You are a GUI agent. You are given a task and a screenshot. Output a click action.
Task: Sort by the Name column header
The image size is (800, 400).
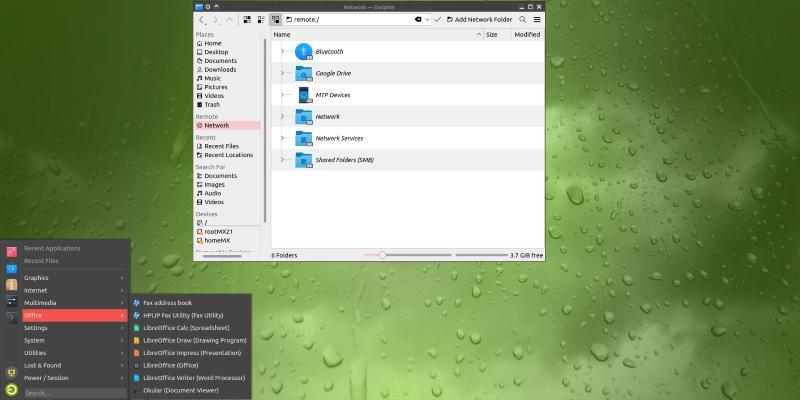pyautogui.click(x=378, y=35)
